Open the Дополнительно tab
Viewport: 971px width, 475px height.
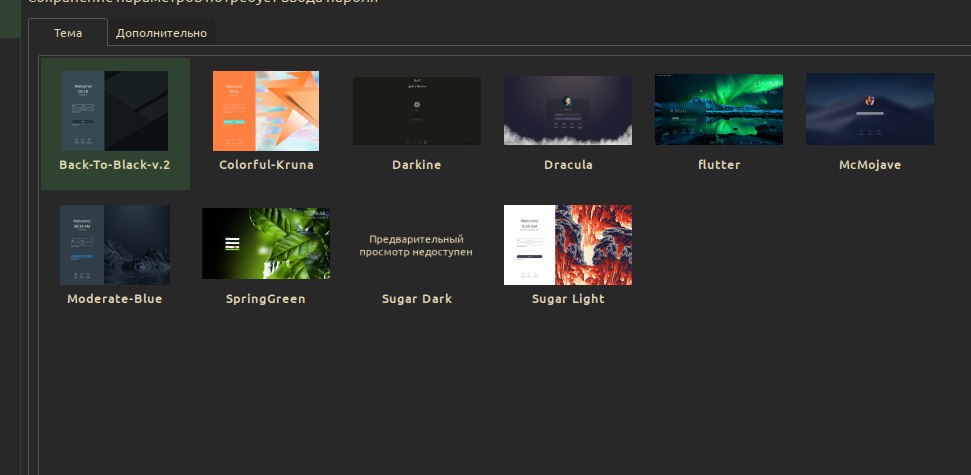coord(161,33)
